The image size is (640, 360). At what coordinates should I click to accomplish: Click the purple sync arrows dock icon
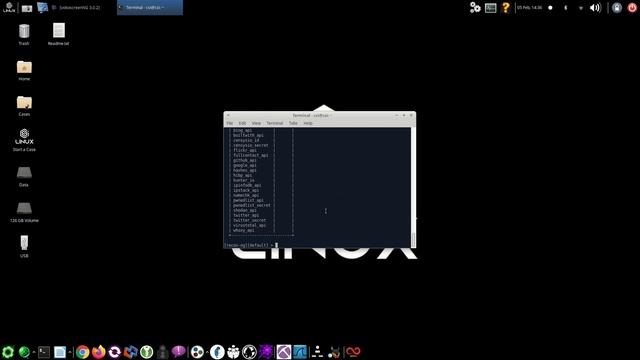coord(115,352)
